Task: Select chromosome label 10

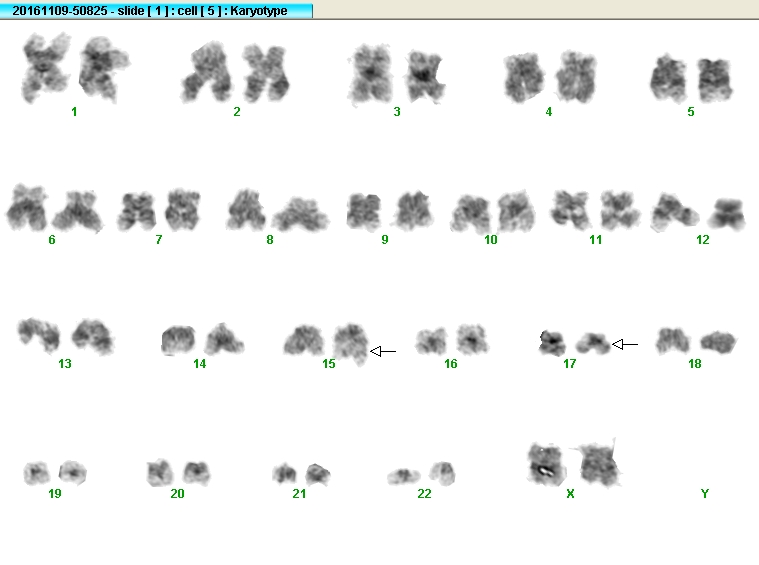Action: pos(490,240)
